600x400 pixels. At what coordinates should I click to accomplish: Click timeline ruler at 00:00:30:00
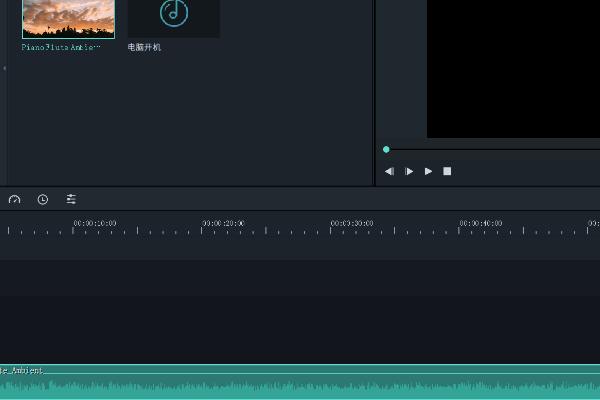coord(352,224)
